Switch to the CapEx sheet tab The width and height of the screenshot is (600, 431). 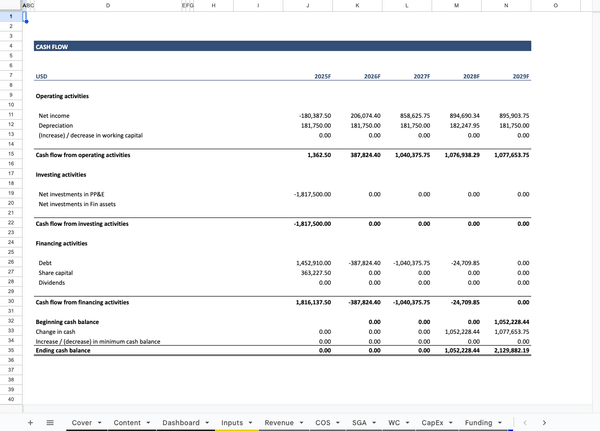point(430,423)
